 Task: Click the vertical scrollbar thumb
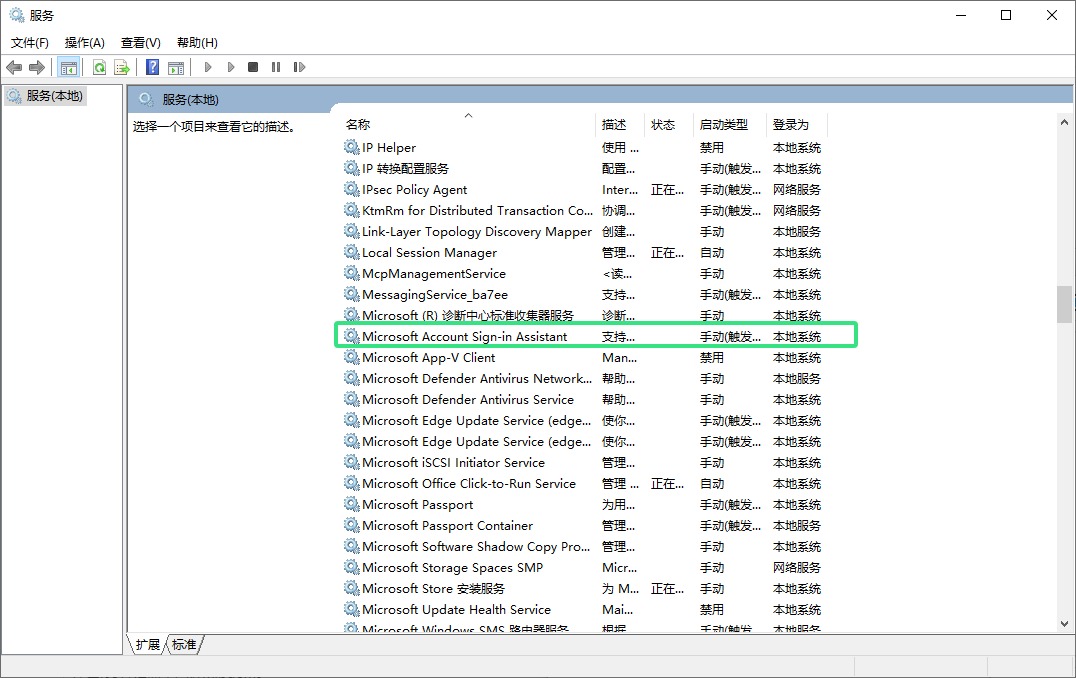tap(1064, 304)
